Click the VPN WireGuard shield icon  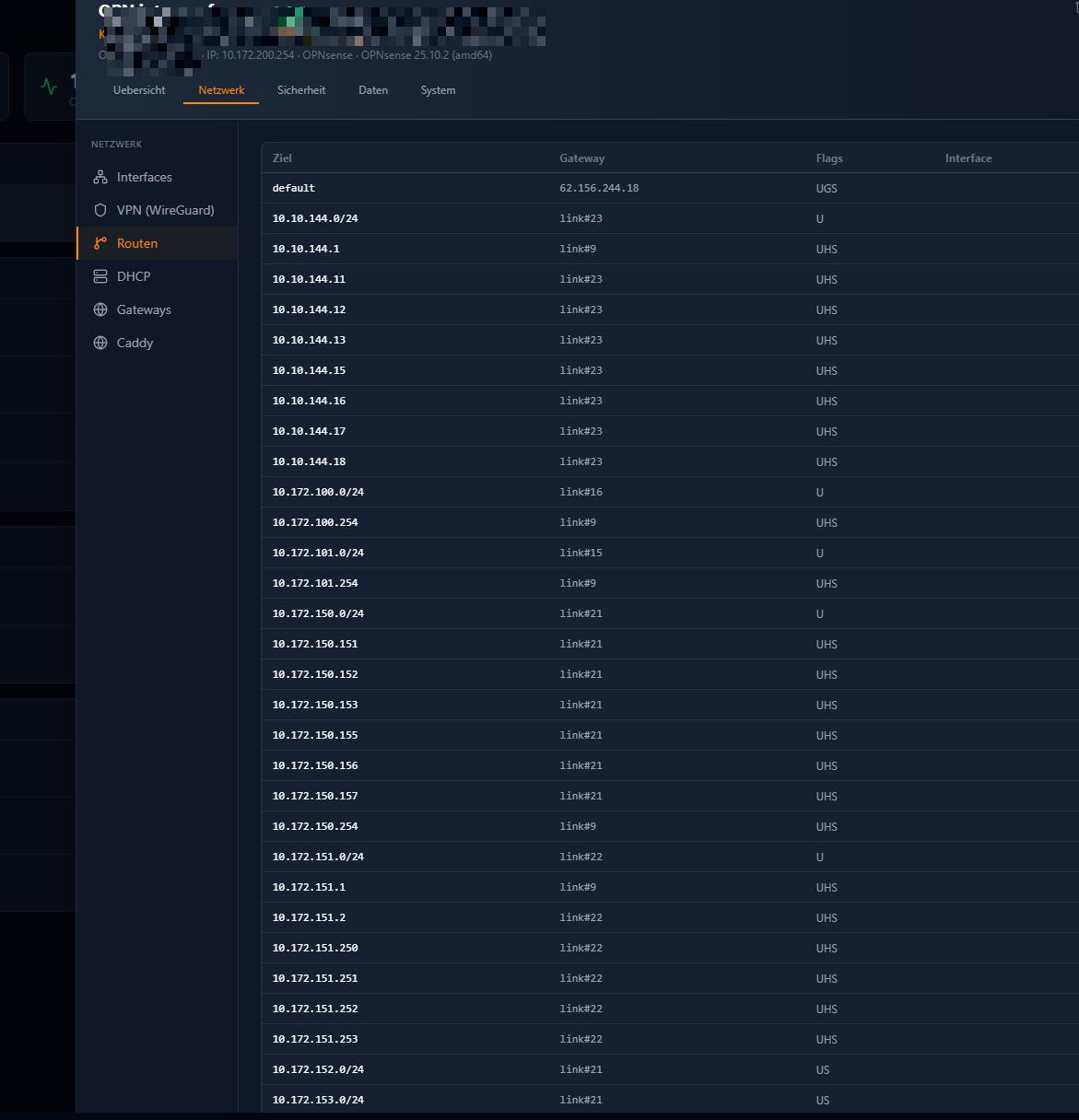pos(100,210)
